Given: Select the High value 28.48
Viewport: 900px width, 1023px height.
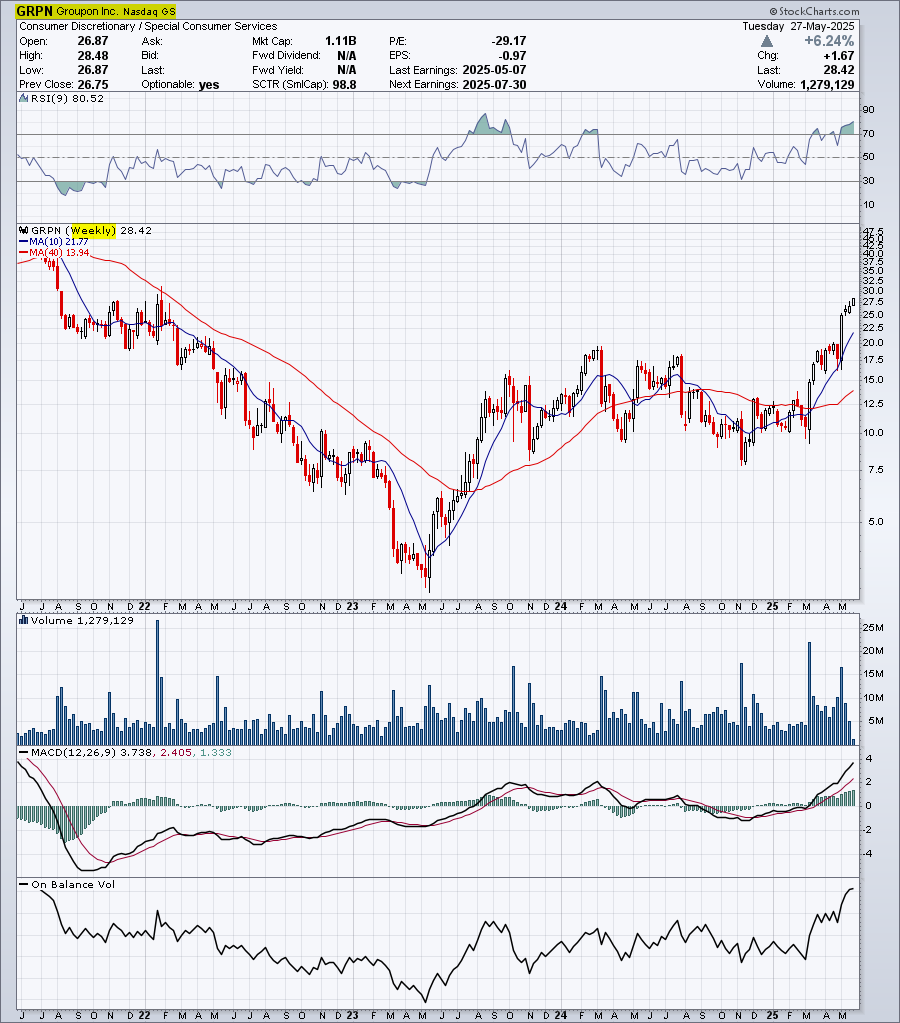Looking at the screenshot, I should click(x=93, y=55).
